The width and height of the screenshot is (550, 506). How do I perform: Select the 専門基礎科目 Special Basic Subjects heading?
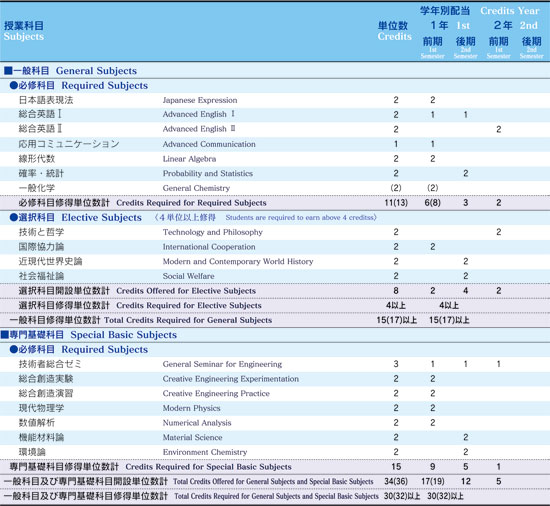89,335
